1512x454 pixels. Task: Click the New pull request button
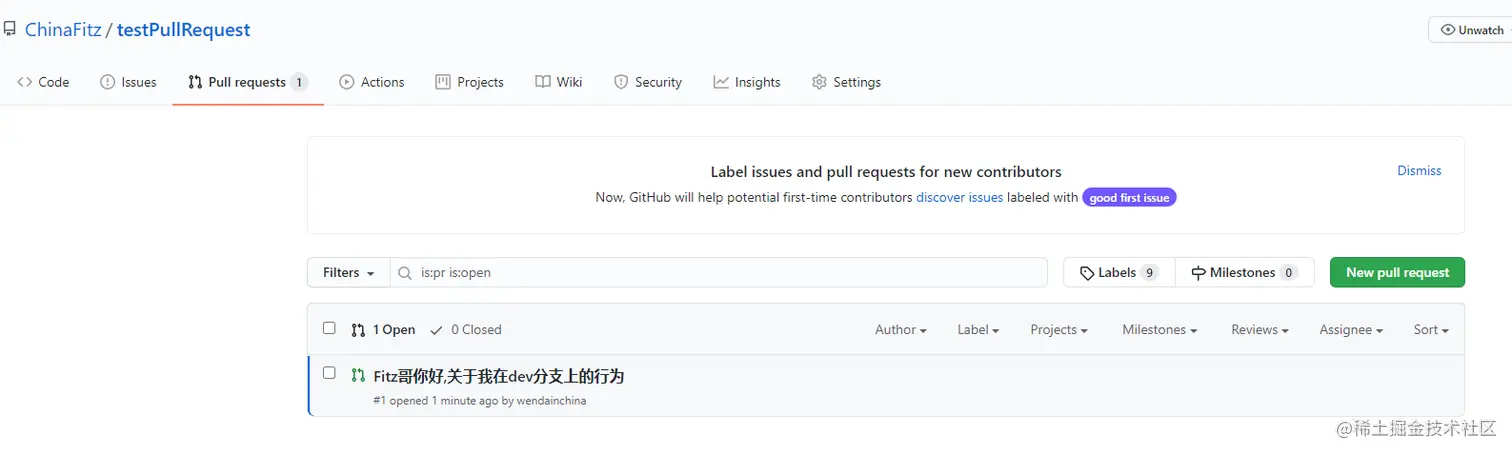[1397, 272]
